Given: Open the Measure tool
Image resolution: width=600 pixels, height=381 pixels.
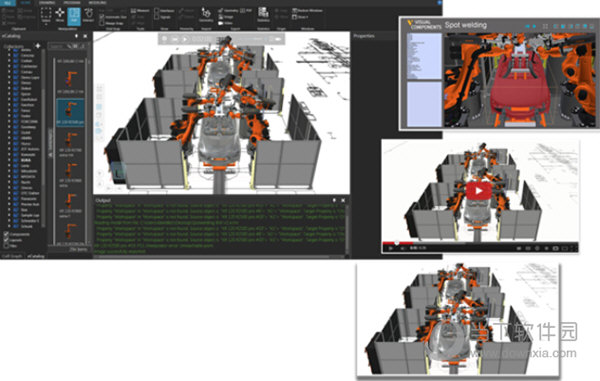Looking at the screenshot, I should click(140, 11).
